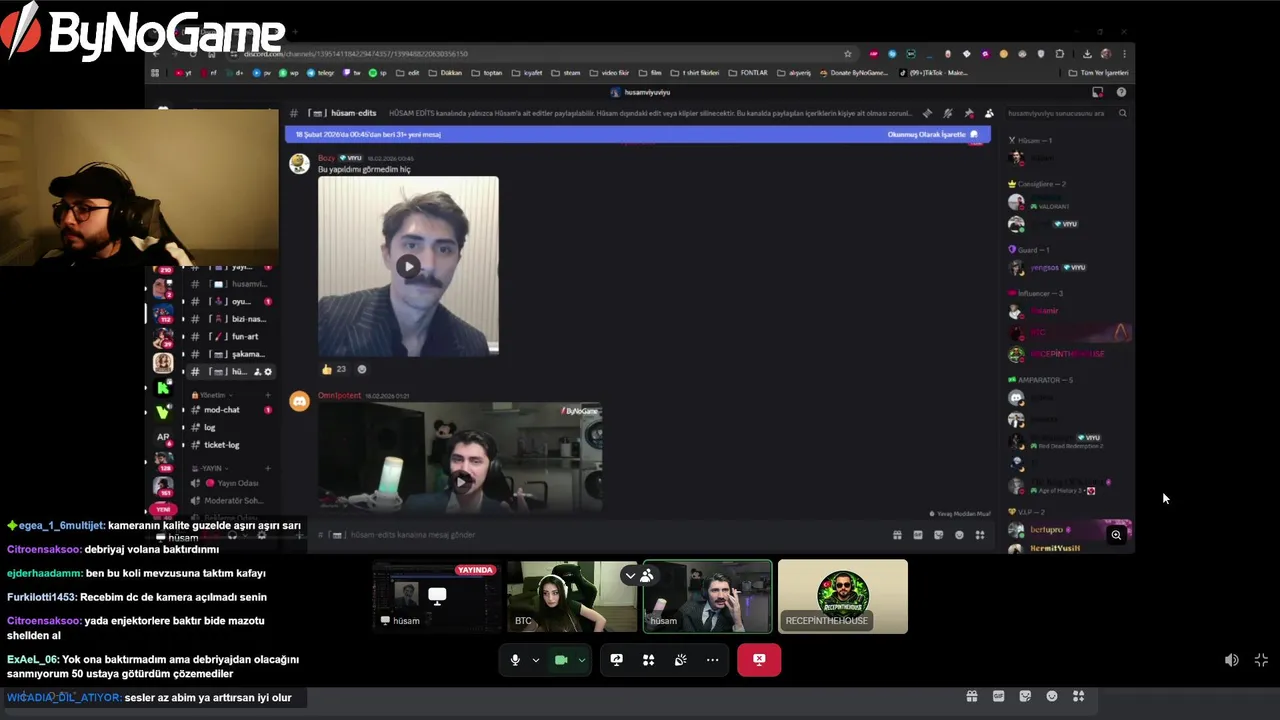Open the Discord help icon
1280x720 pixels.
tap(1121, 92)
